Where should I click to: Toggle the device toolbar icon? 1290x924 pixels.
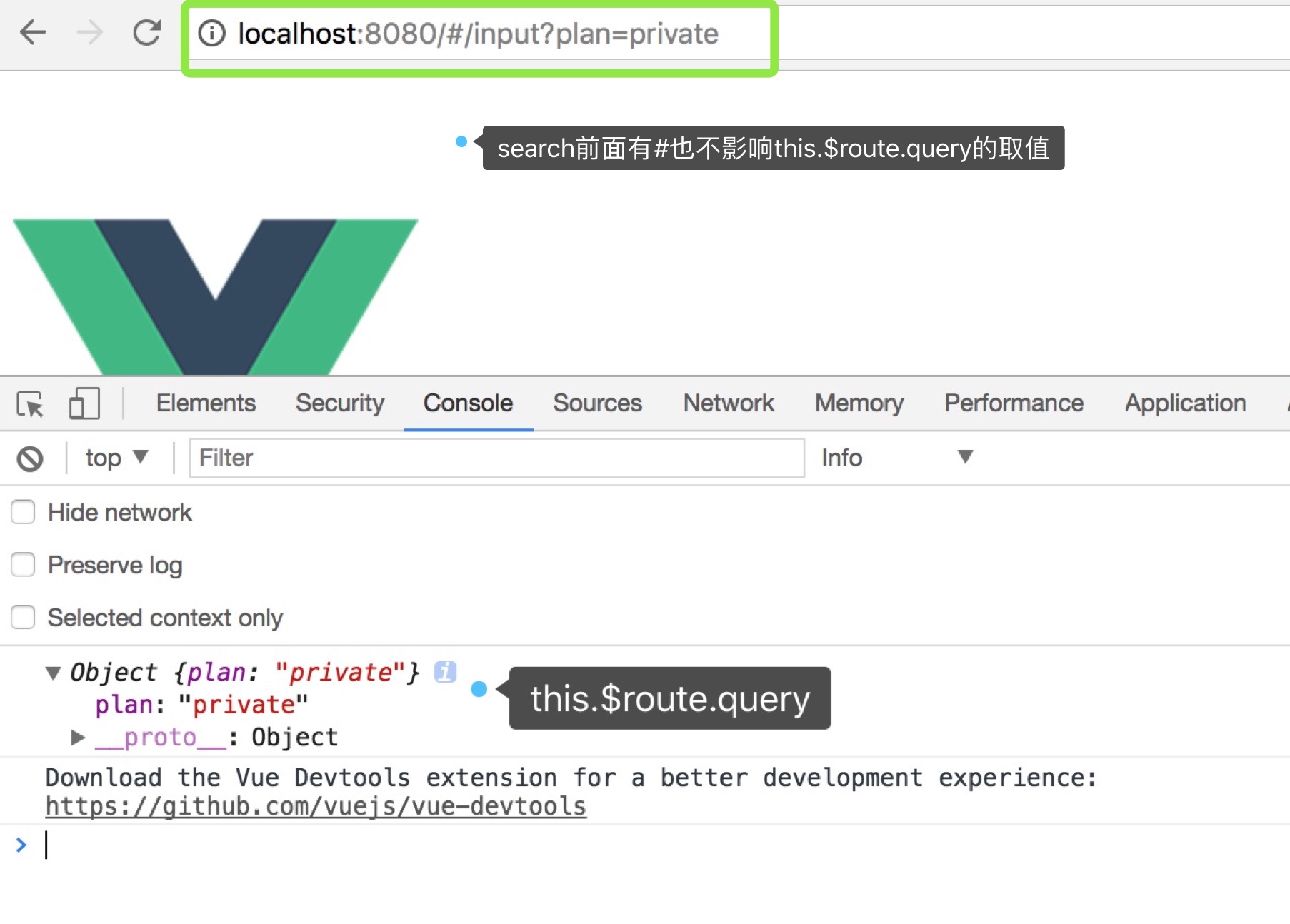(x=84, y=404)
